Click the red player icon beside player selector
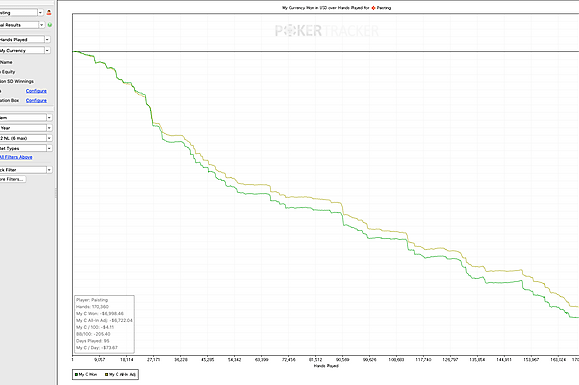Viewport: 579px width, 385px height. (x=49, y=13)
